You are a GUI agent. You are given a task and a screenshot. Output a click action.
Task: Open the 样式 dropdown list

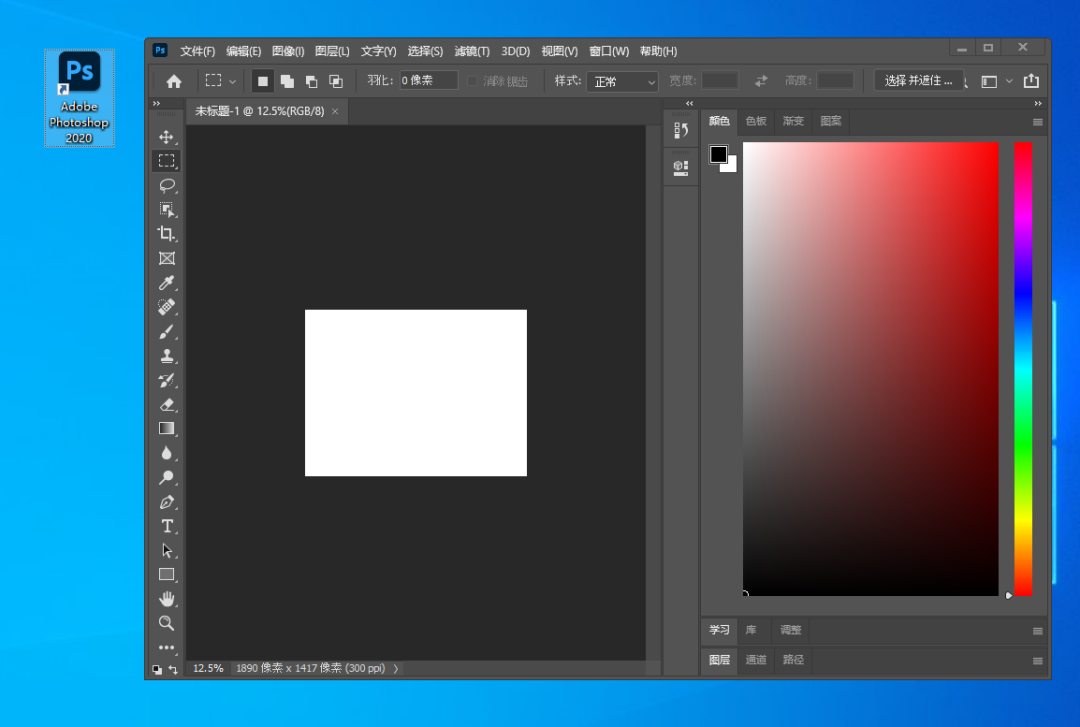622,81
